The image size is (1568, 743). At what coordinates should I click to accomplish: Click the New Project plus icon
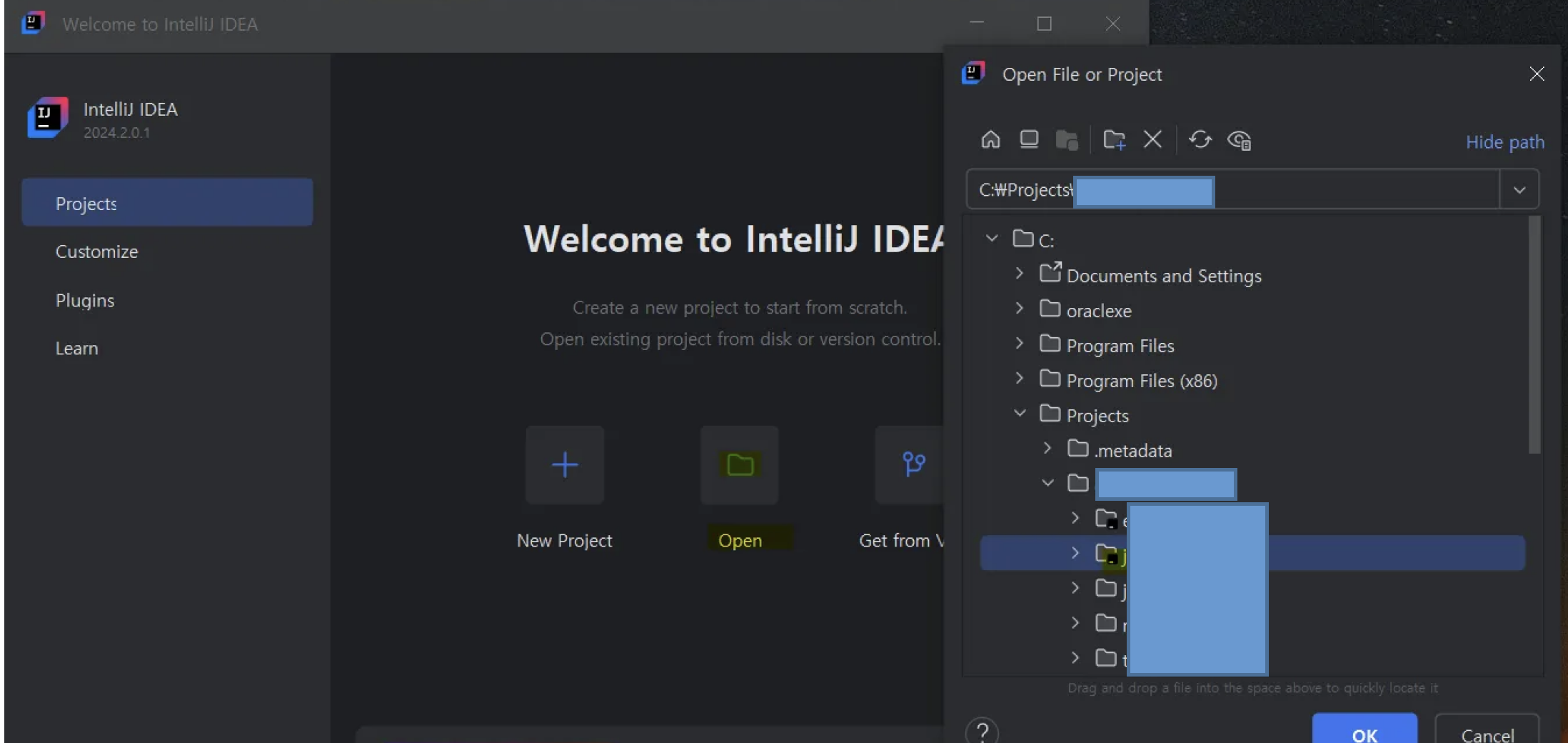(565, 465)
